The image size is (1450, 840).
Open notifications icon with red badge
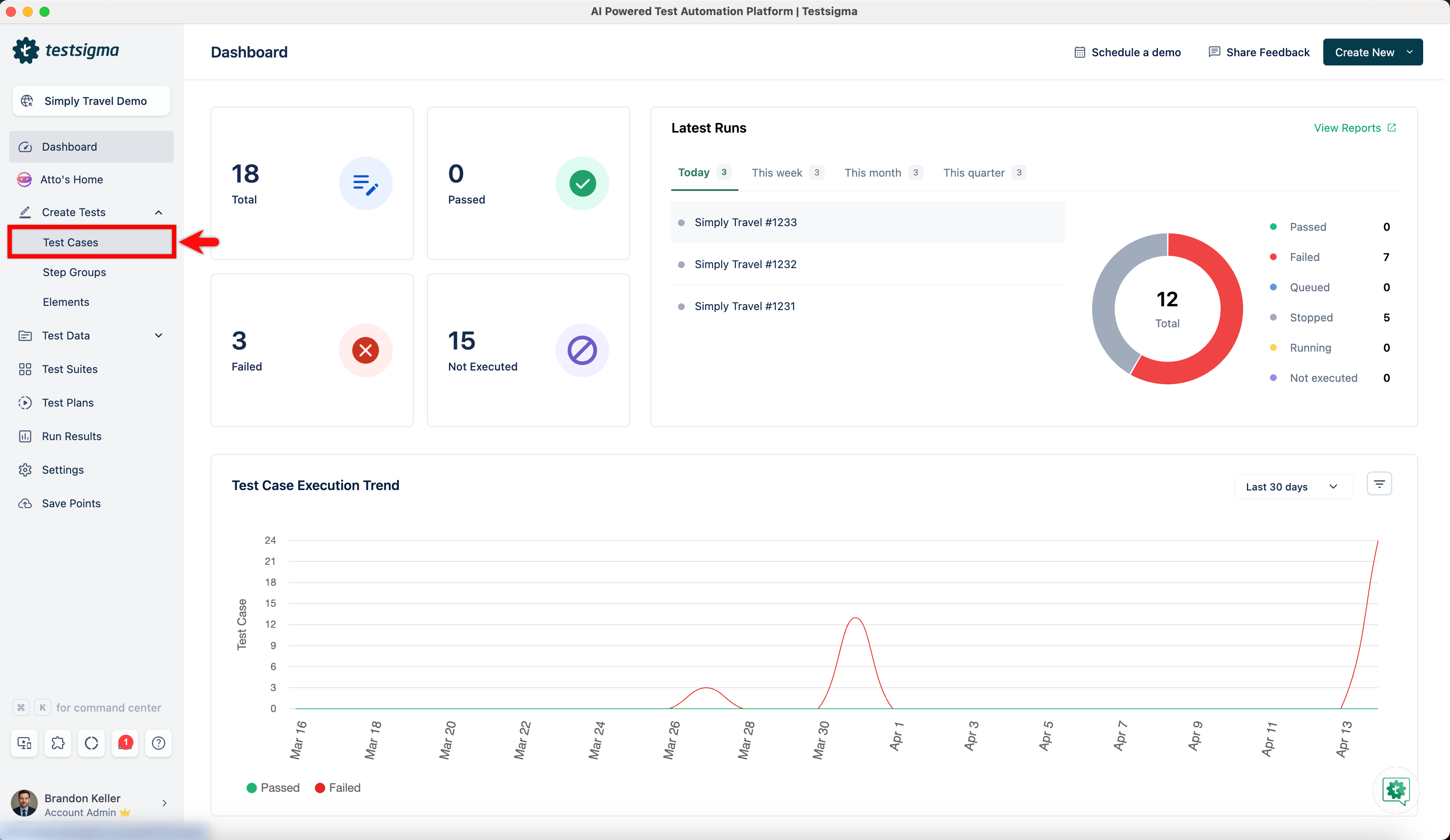pyautogui.click(x=125, y=743)
